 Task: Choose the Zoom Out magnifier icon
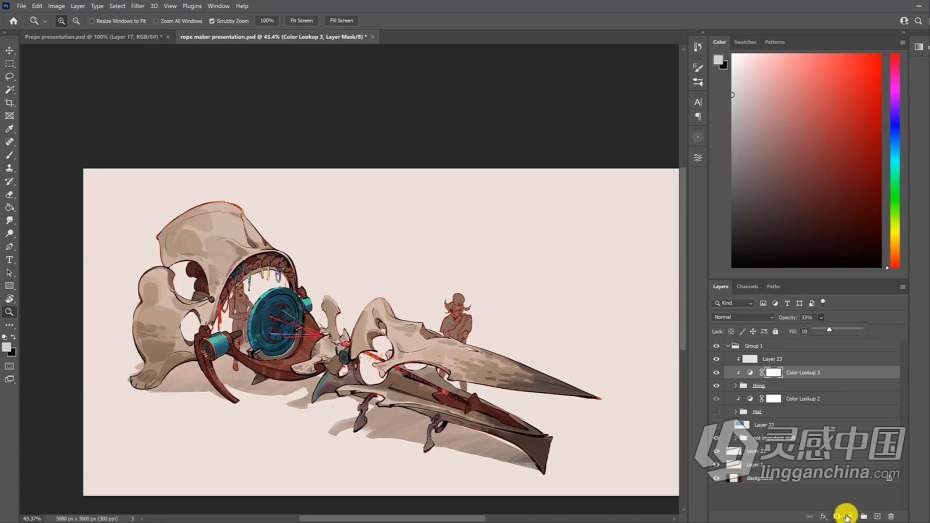[x=76, y=20]
